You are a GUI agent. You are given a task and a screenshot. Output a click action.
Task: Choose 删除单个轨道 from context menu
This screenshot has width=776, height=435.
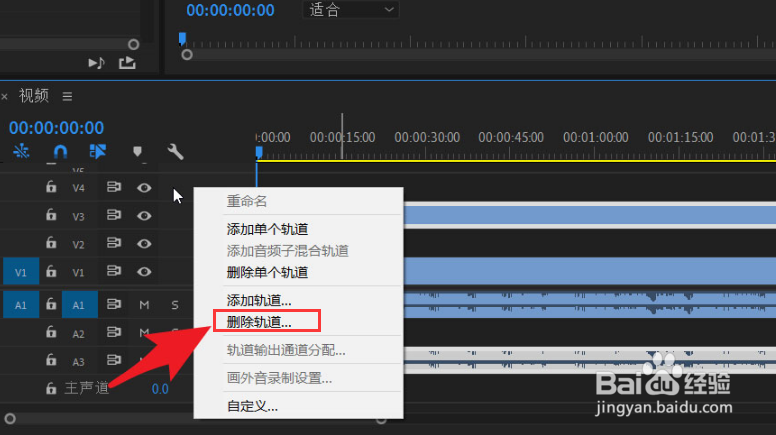point(267,272)
